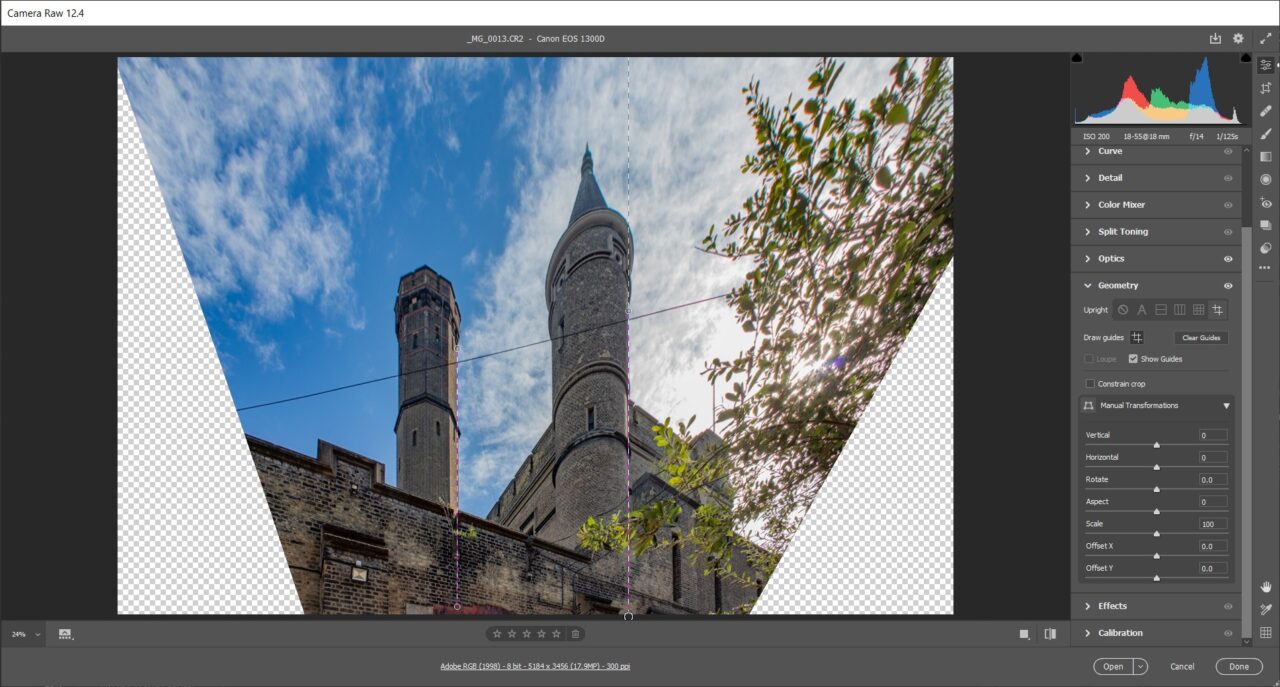Select the Radial Filter tool

click(x=1266, y=179)
